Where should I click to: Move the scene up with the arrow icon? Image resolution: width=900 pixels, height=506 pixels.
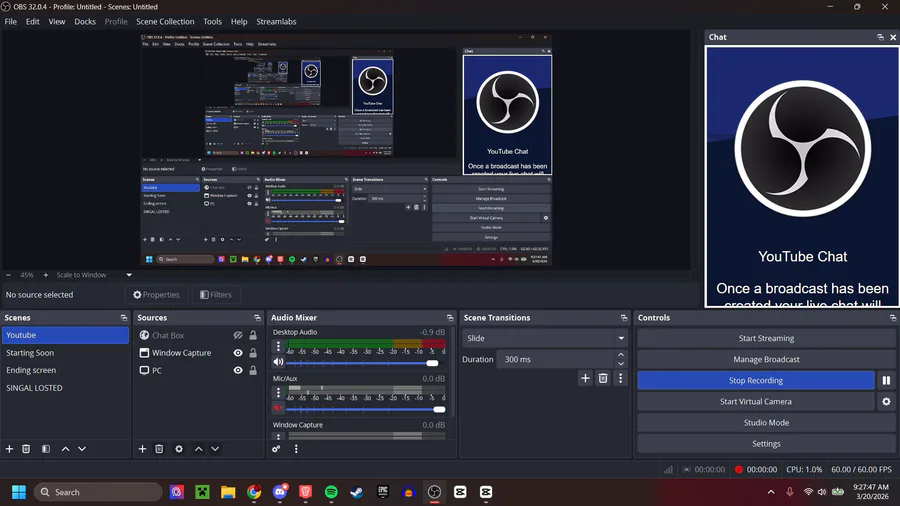65,449
